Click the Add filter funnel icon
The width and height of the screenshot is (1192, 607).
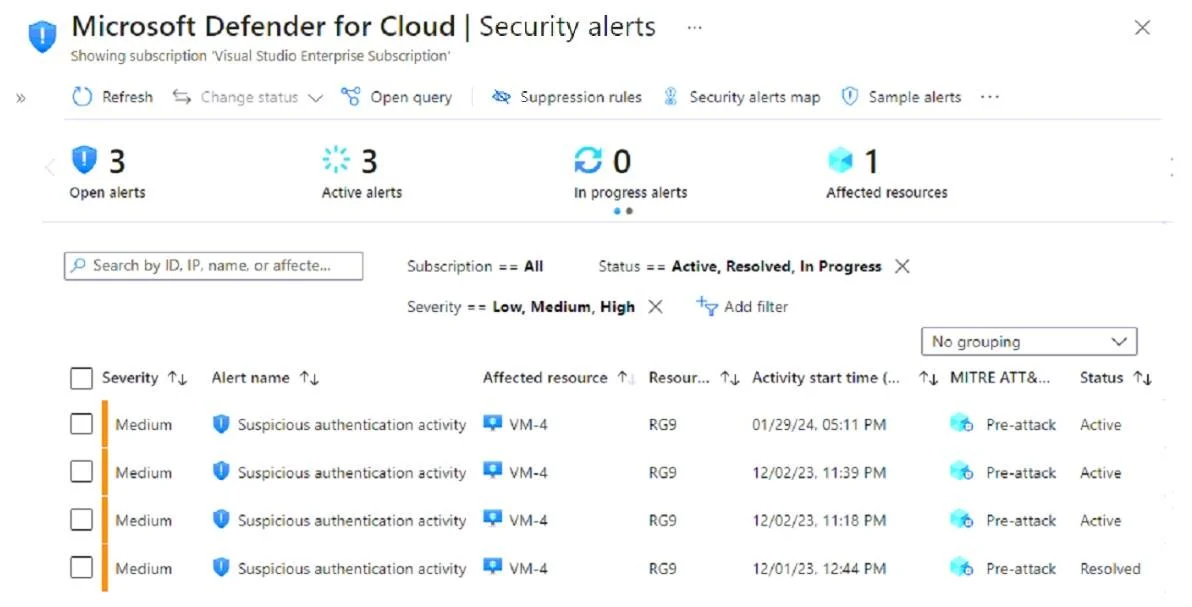click(707, 307)
